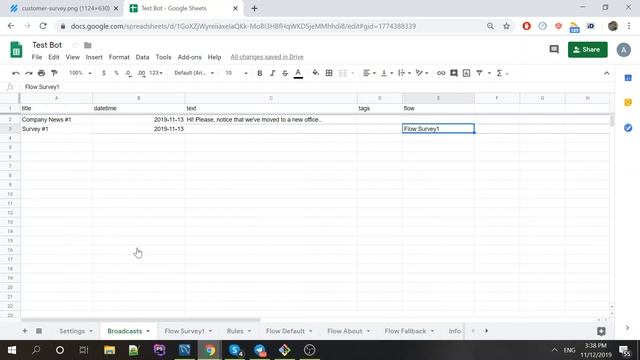Decrease decimal places
The width and height of the screenshot is (640, 360).
pos(129,73)
